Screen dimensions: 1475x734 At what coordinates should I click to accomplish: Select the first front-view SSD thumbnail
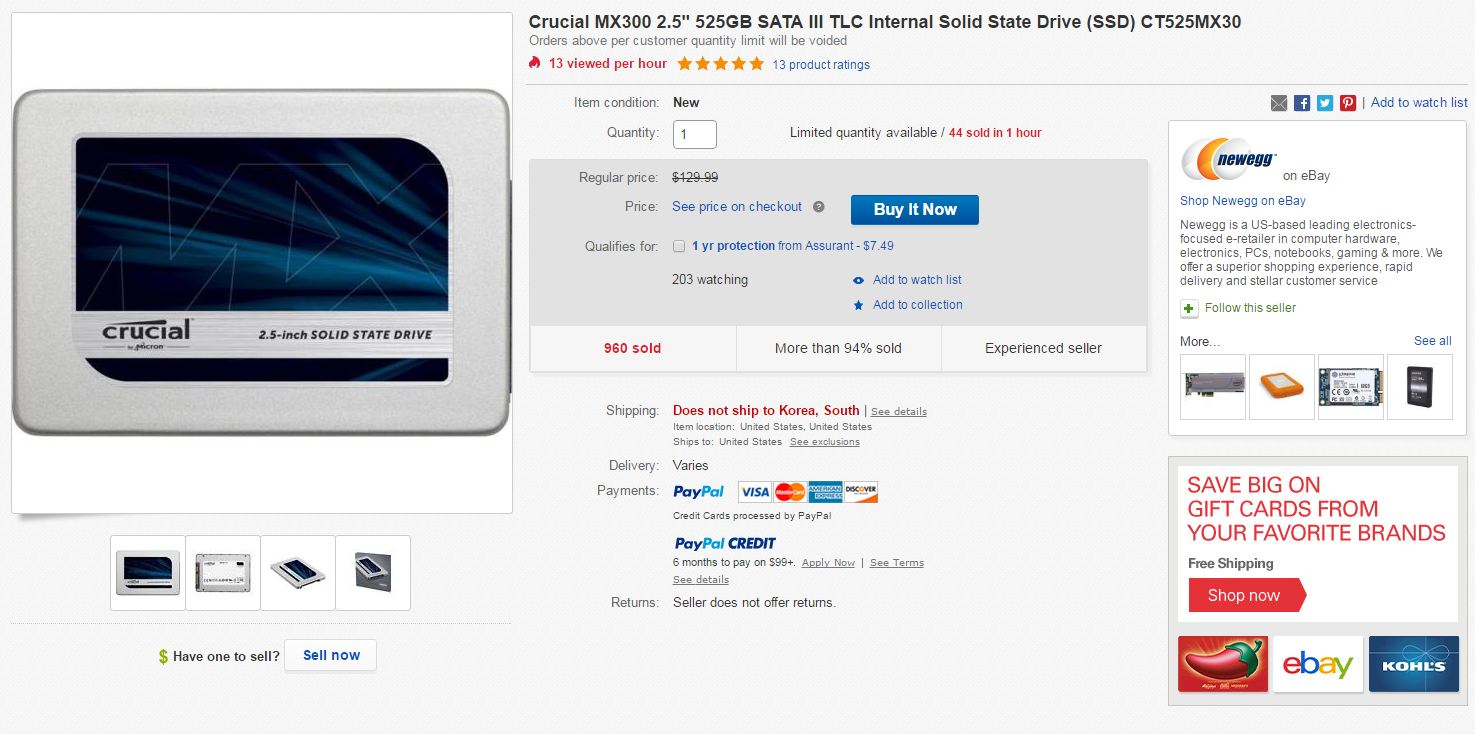148,573
